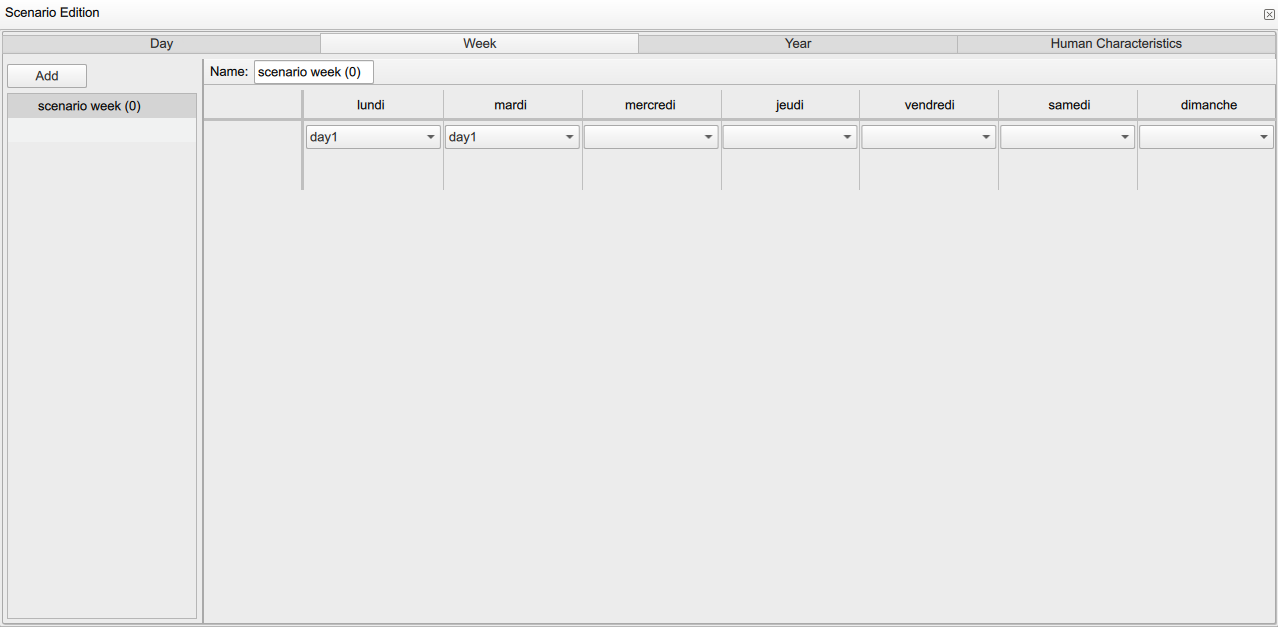Click the Add button to create scenario
Screen dimensions: 1278x627
tap(46, 75)
